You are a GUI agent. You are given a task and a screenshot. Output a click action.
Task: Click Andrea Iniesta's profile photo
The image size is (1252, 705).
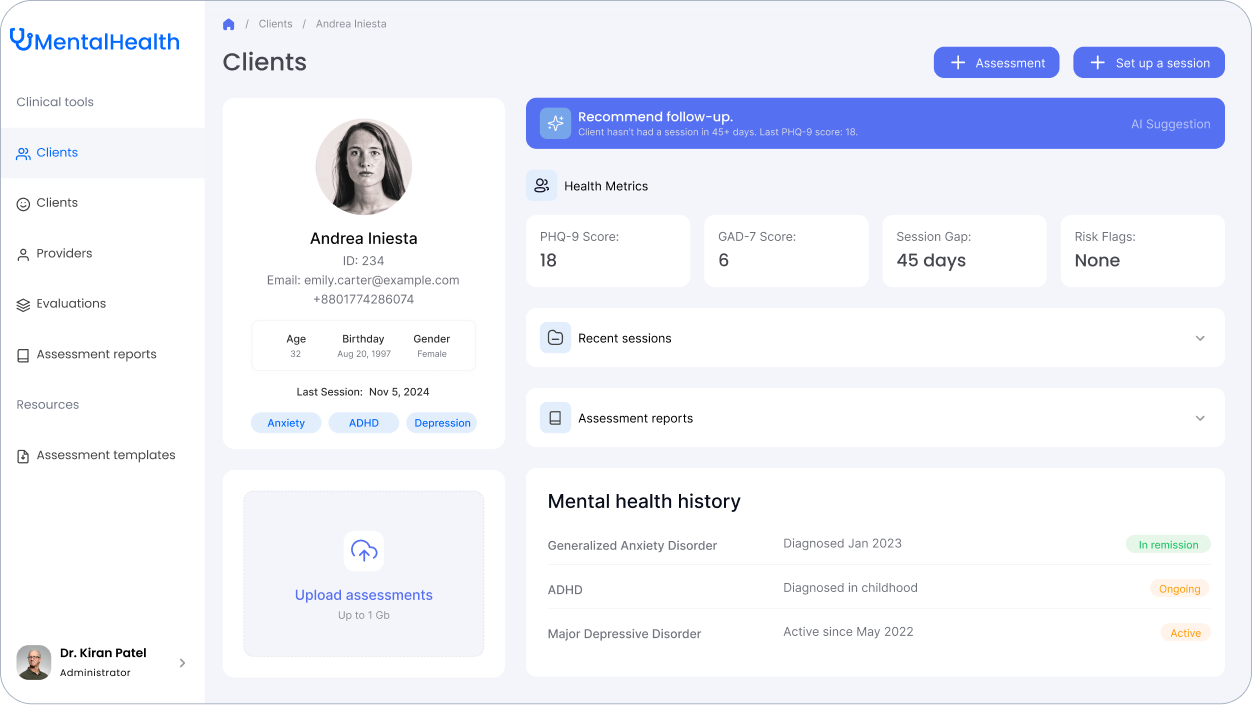click(364, 167)
